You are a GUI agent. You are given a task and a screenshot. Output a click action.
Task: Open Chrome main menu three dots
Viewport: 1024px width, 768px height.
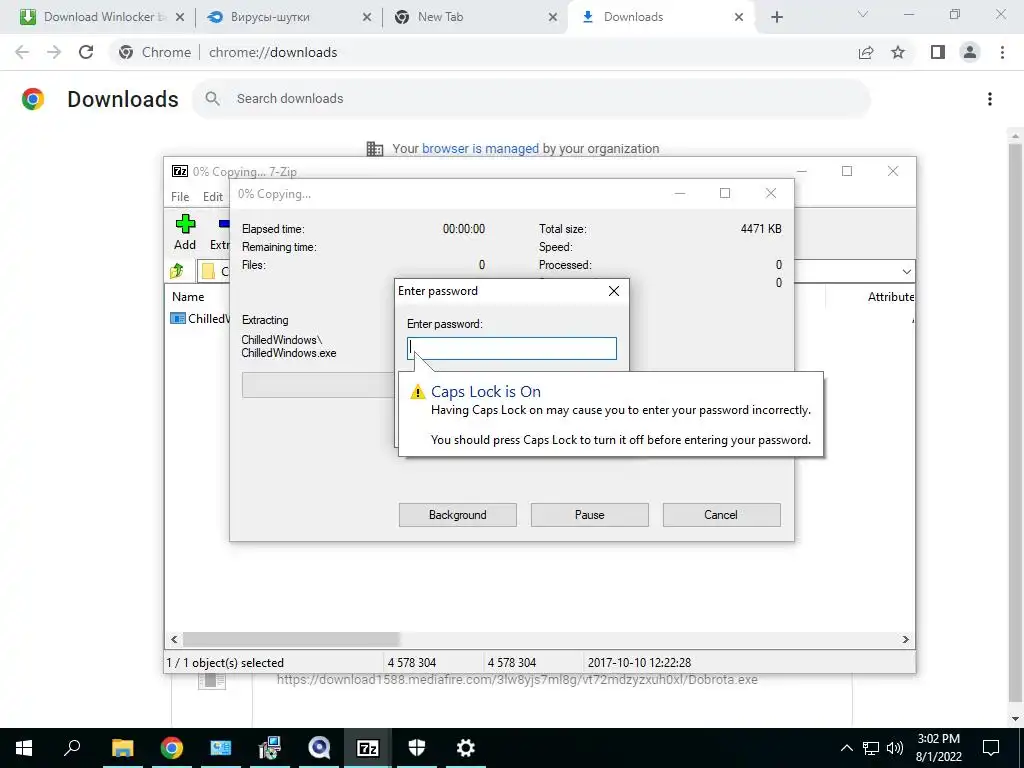pyautogui.click(x=1002, y=52)
